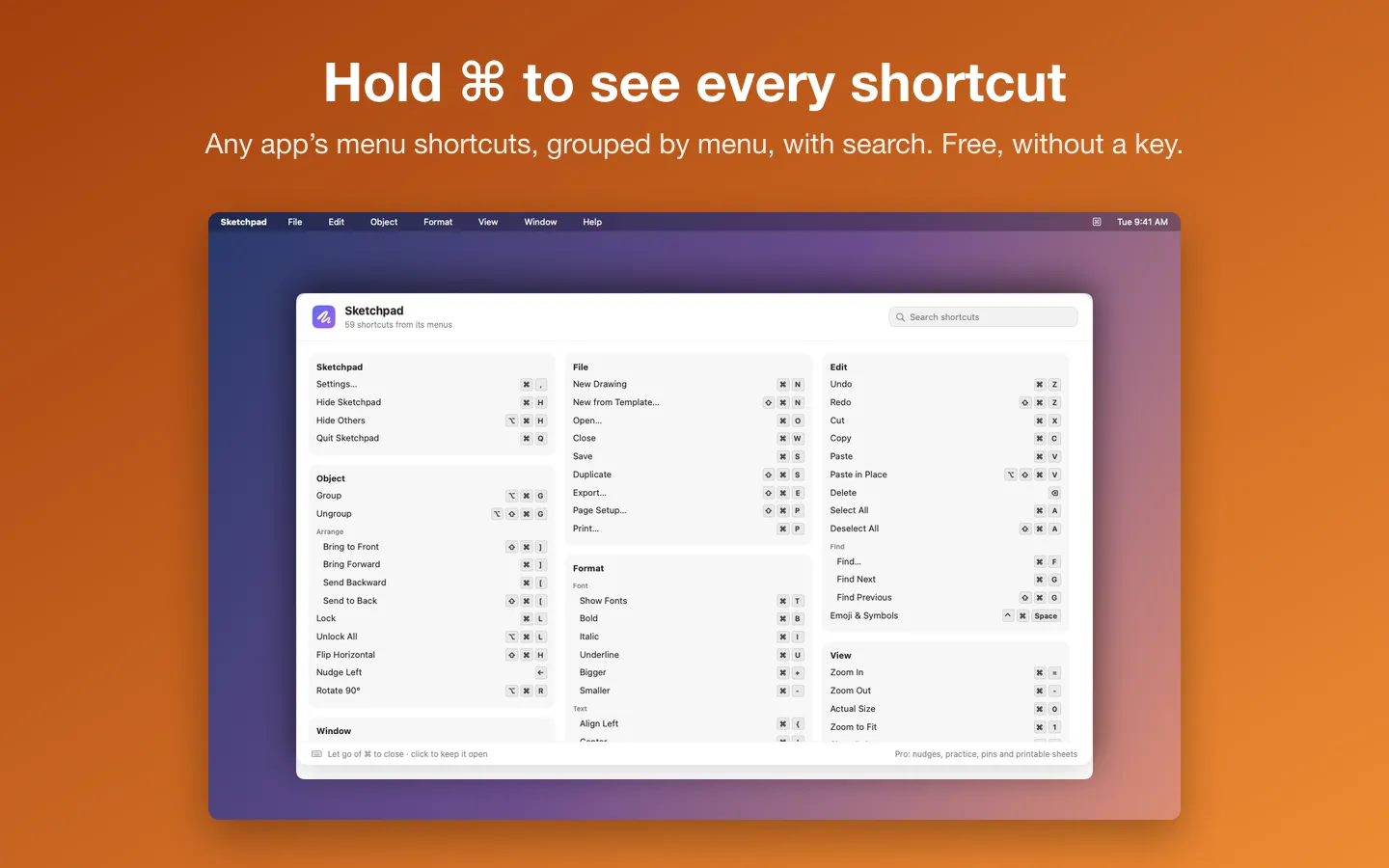Select the Ungroup shortcut row
Image resolution: width=1389 pixels, height=868 pixels.
pyautogui.click(x=431, y=514)
